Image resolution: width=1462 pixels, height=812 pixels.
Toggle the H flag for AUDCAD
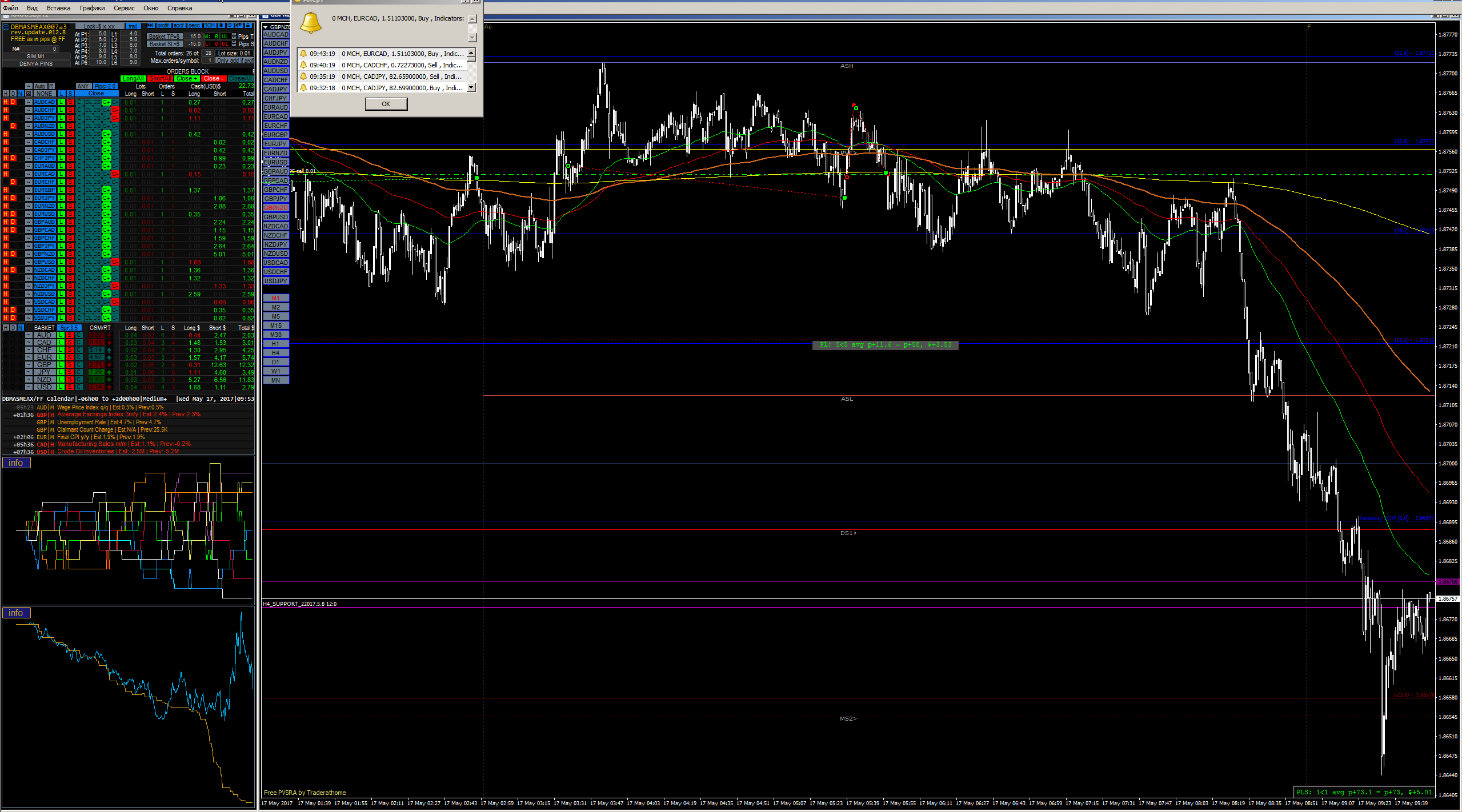(x=6, y=102)
